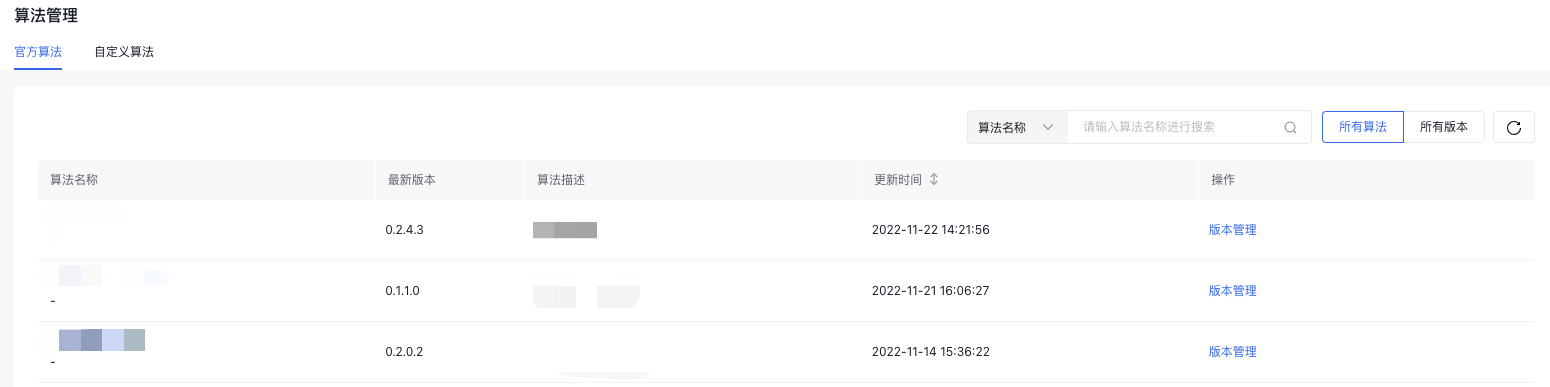
Task: Click the dropdown chevron next to 算法名称
Action: pyautogui.click(x=1048, y=128)
